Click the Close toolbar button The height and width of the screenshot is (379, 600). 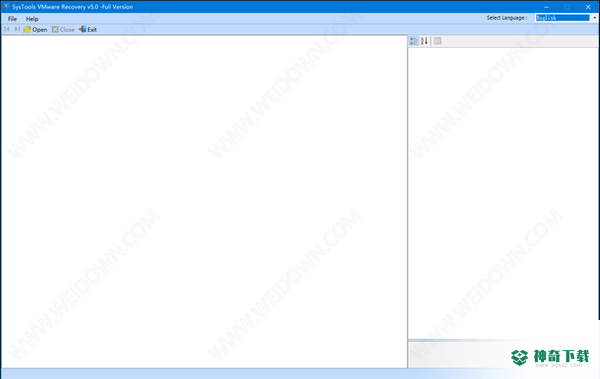coord(63,29)
